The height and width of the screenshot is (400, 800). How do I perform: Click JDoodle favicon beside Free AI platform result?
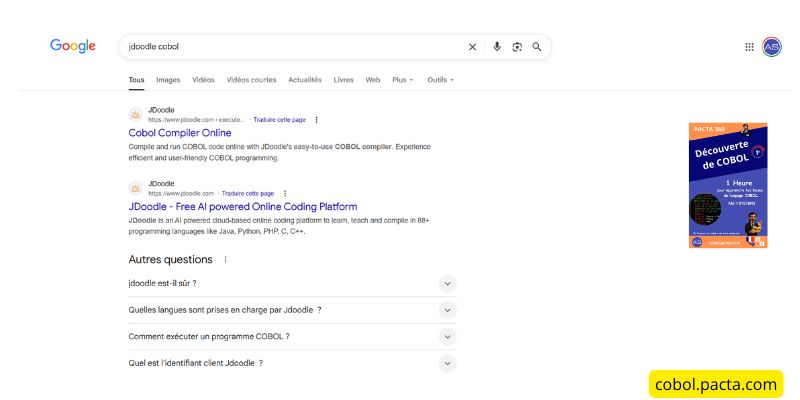coord(135,188)
